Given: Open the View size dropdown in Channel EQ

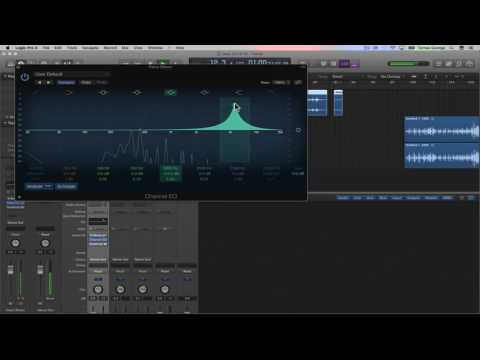Looking at the screenshot, I should pyautogui.click(x=282, y=82).
